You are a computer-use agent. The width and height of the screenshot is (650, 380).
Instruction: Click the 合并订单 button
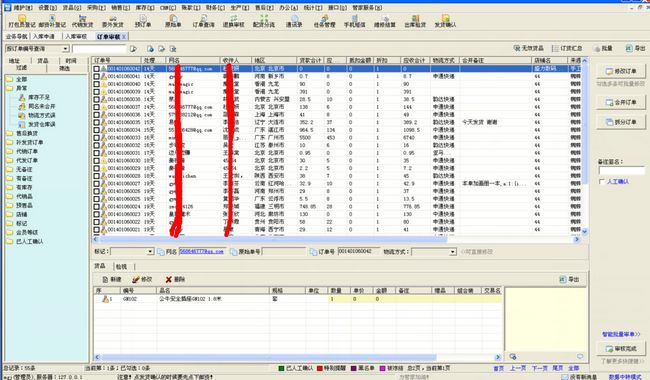621,102
